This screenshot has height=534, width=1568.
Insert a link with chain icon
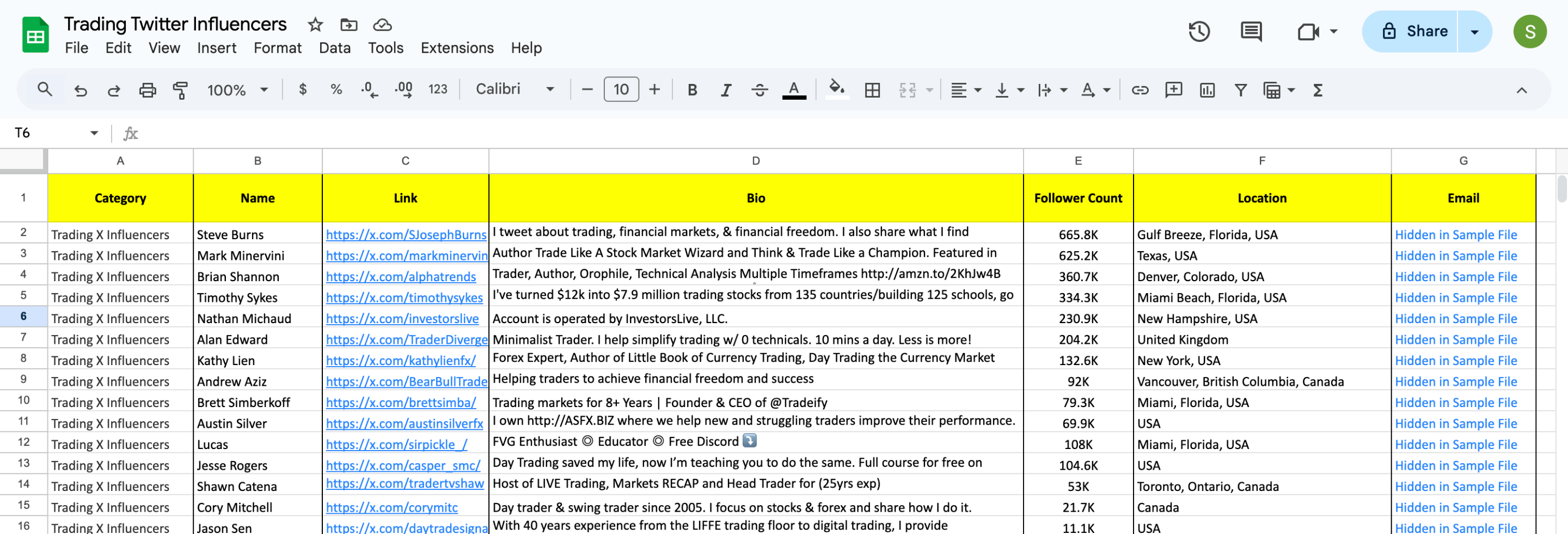[x=1140, y=90]
